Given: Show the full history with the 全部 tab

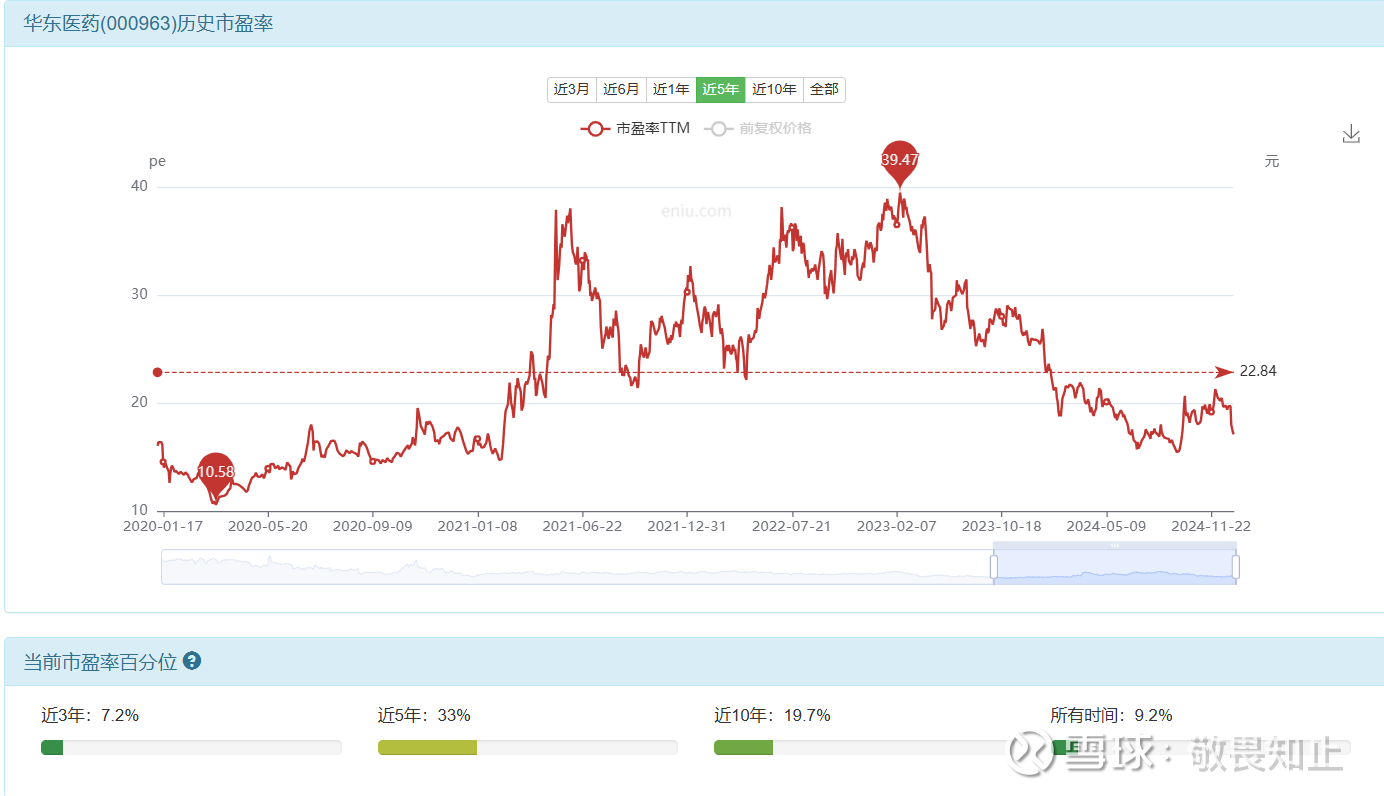Looking at the screenshot, I should pos(824,89).
